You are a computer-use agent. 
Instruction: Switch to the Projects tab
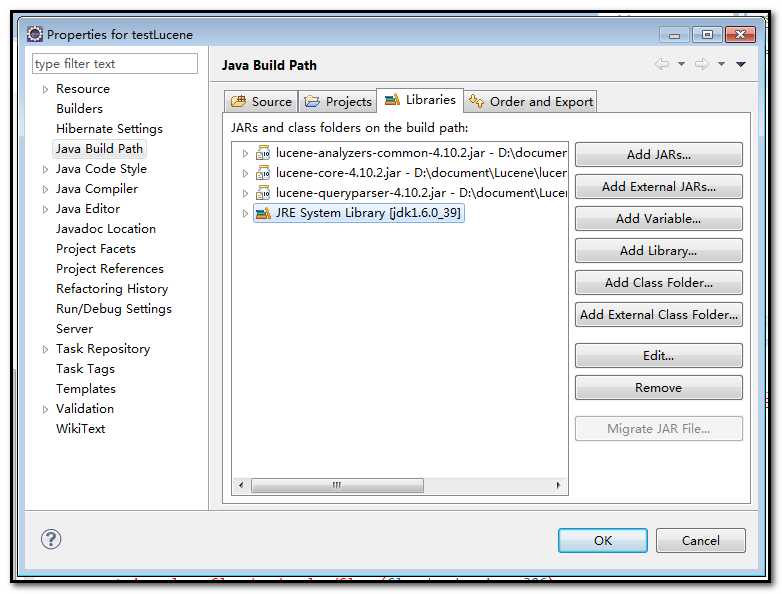pos(338,101)
